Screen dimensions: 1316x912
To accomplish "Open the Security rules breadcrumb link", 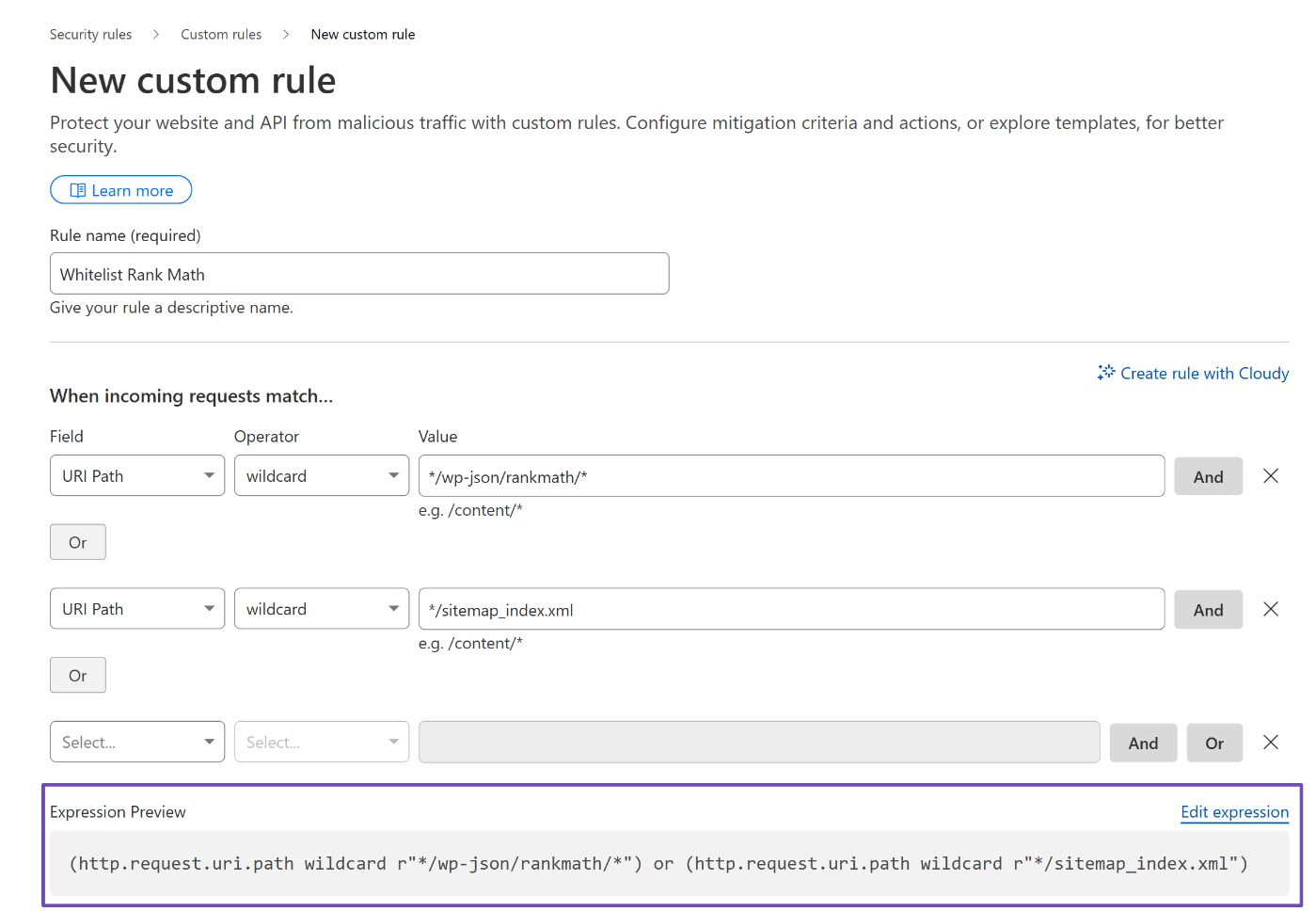I will pos(90,35).
